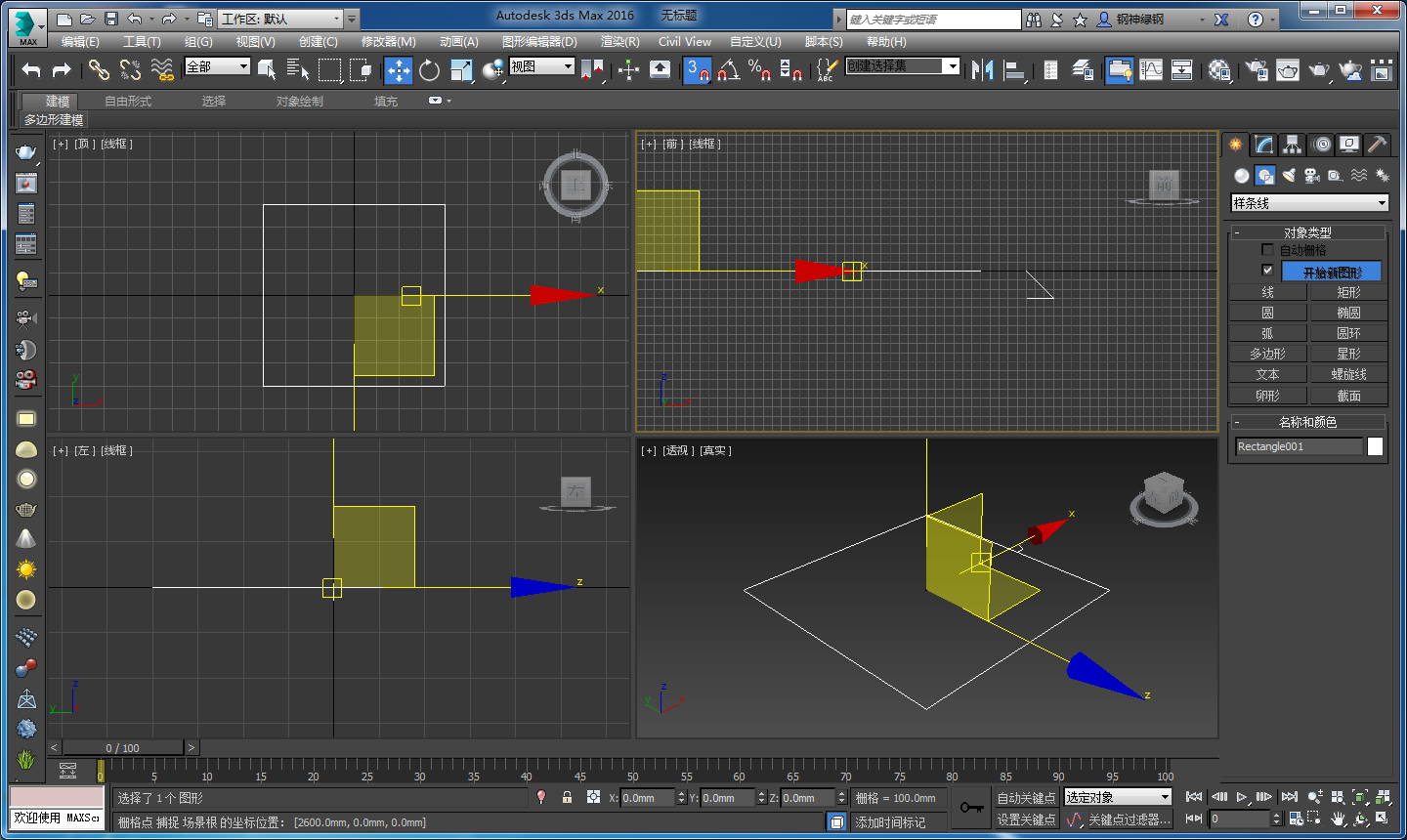
Task: Open the 全部 selection filter dropdown
Action: 218,66
